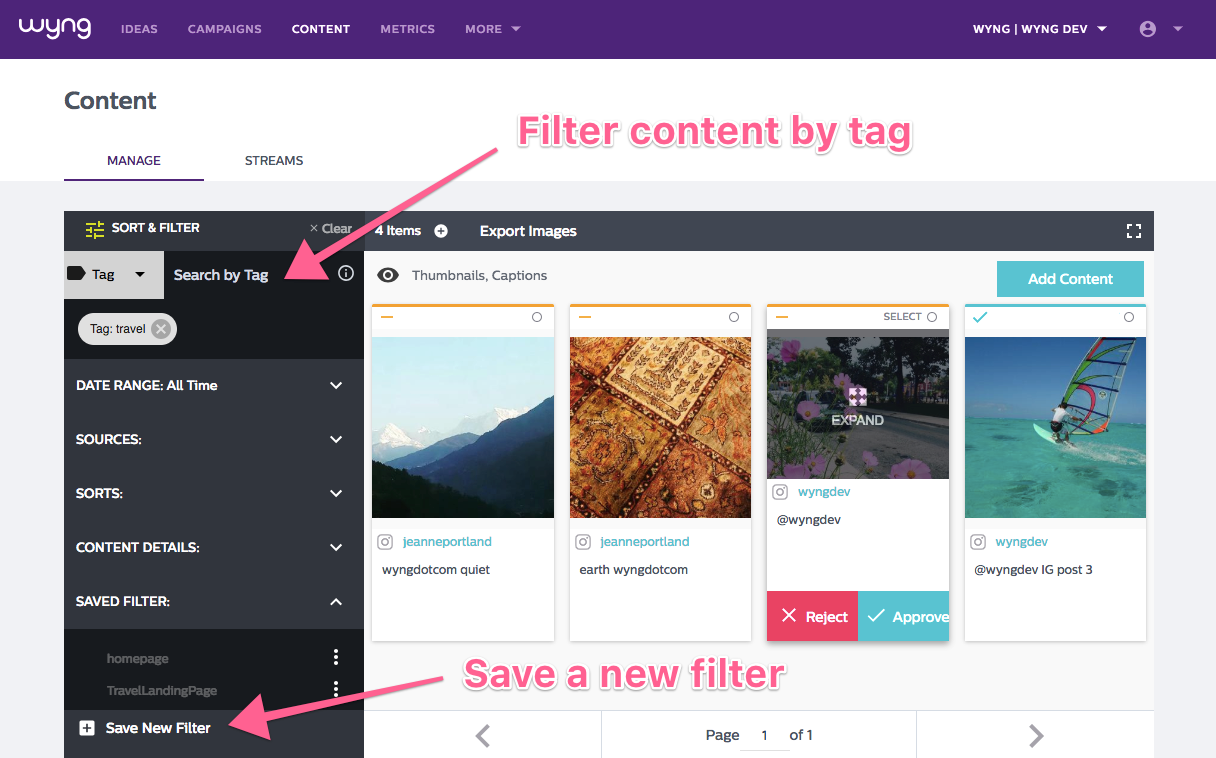Click approved checkmark on windsurfing card
The height and width of the screenshot is (758, 1216).
pos(980,317)
